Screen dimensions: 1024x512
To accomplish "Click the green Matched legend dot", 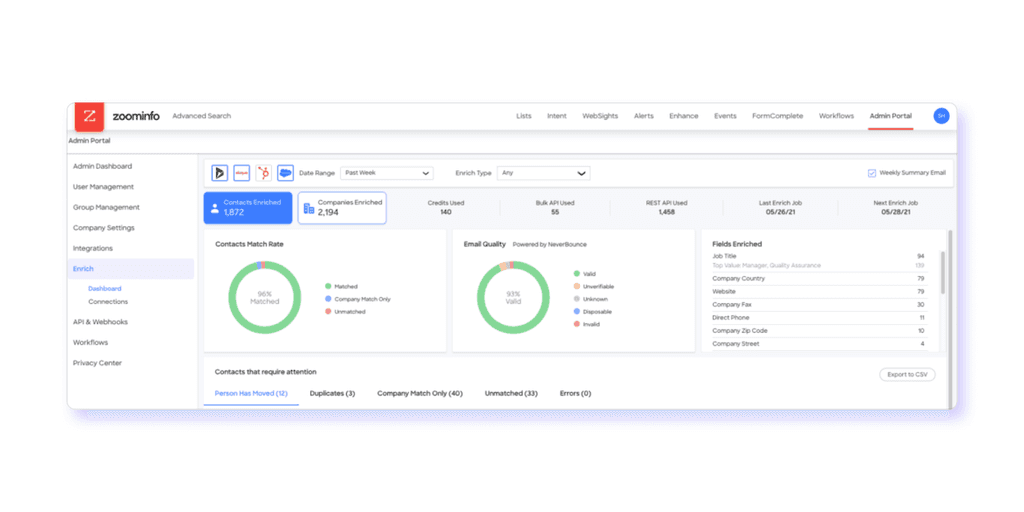I will (x=328, y=287).
